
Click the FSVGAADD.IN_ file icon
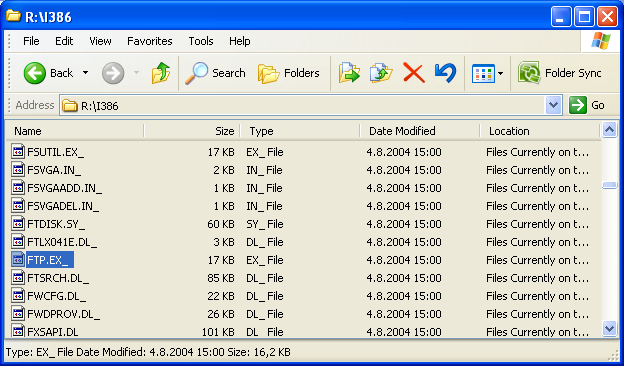[x=18, y=188]
